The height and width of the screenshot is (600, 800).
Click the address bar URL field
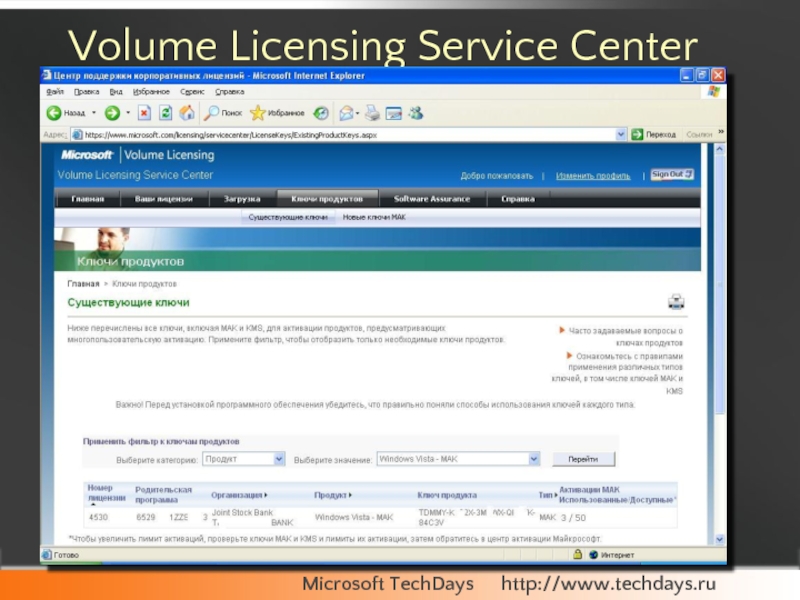click(349, 135)
